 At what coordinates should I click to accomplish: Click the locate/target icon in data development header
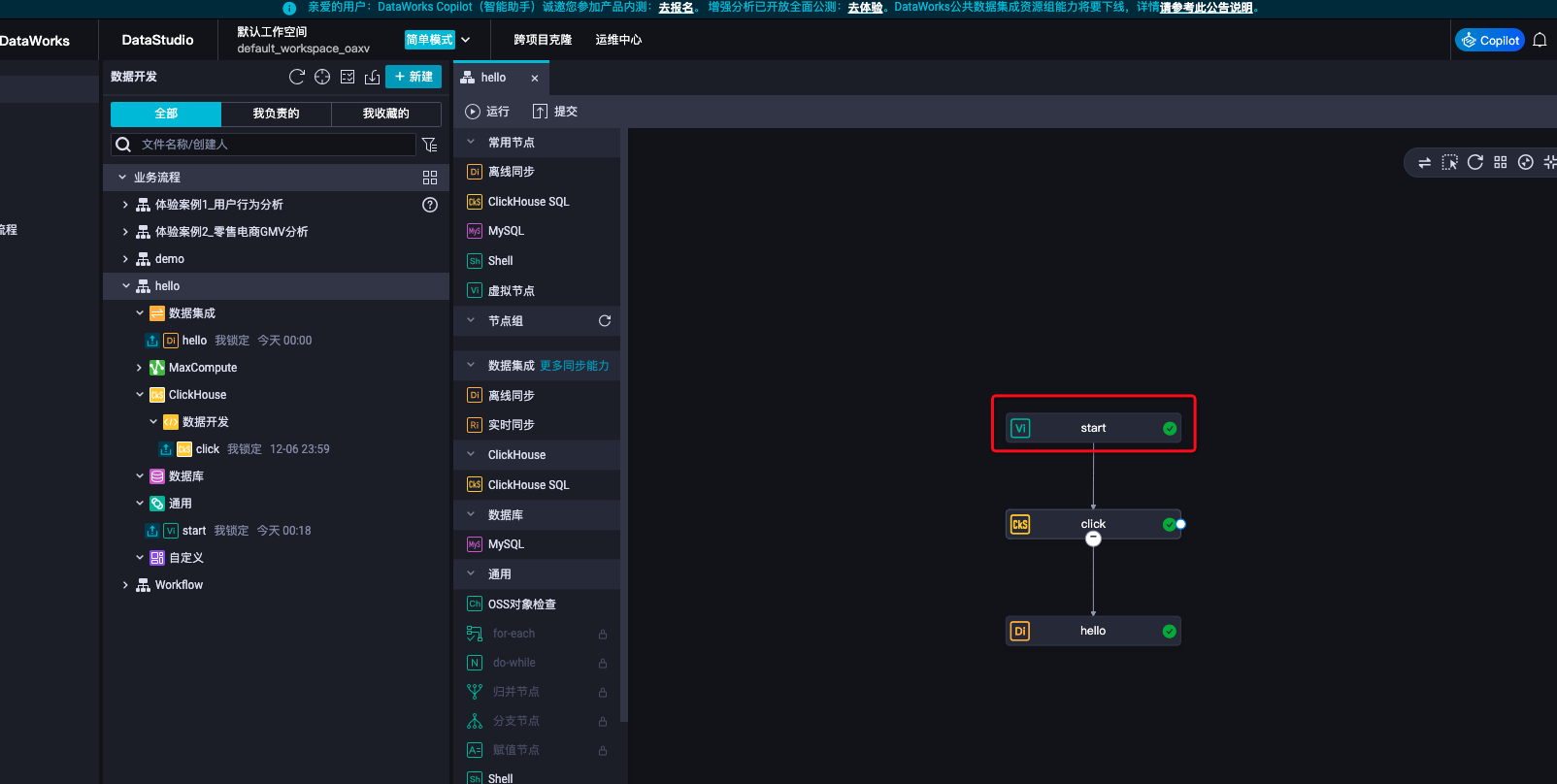coord(322,77)
